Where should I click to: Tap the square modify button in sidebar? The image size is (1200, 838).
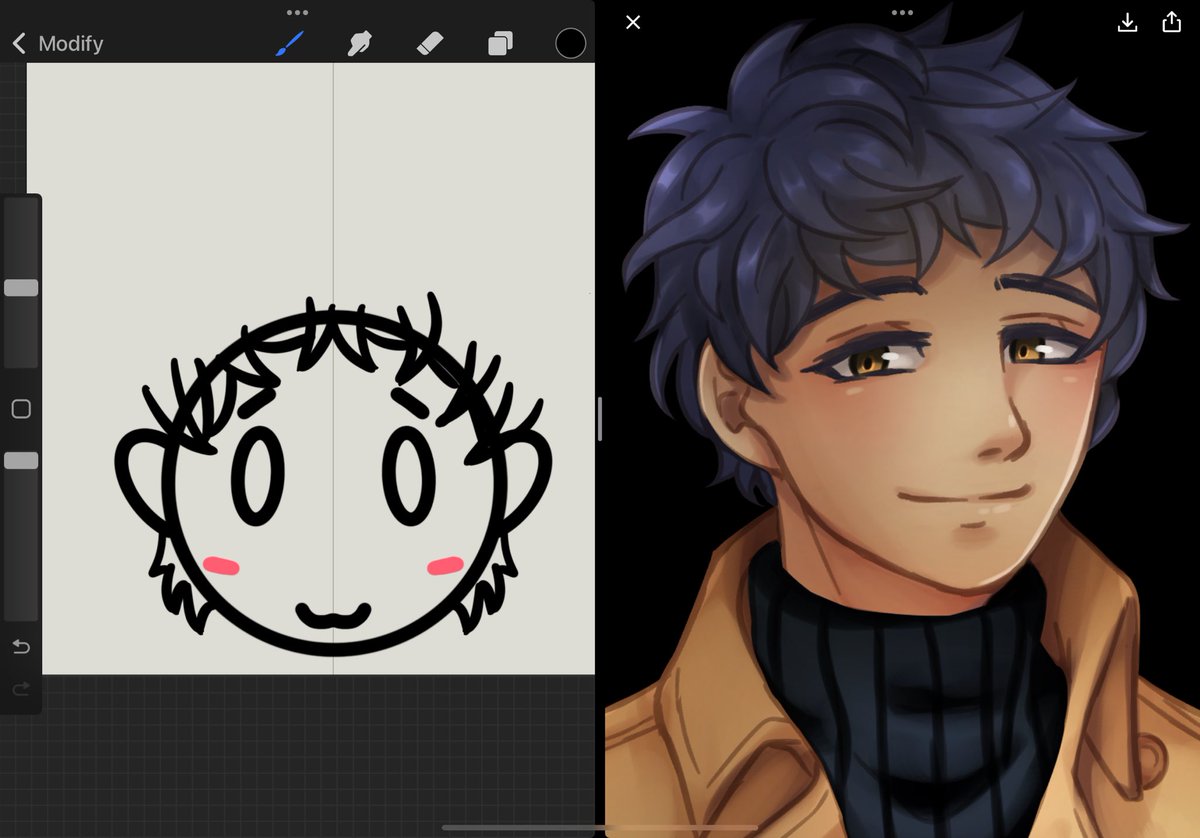(21, 409)
